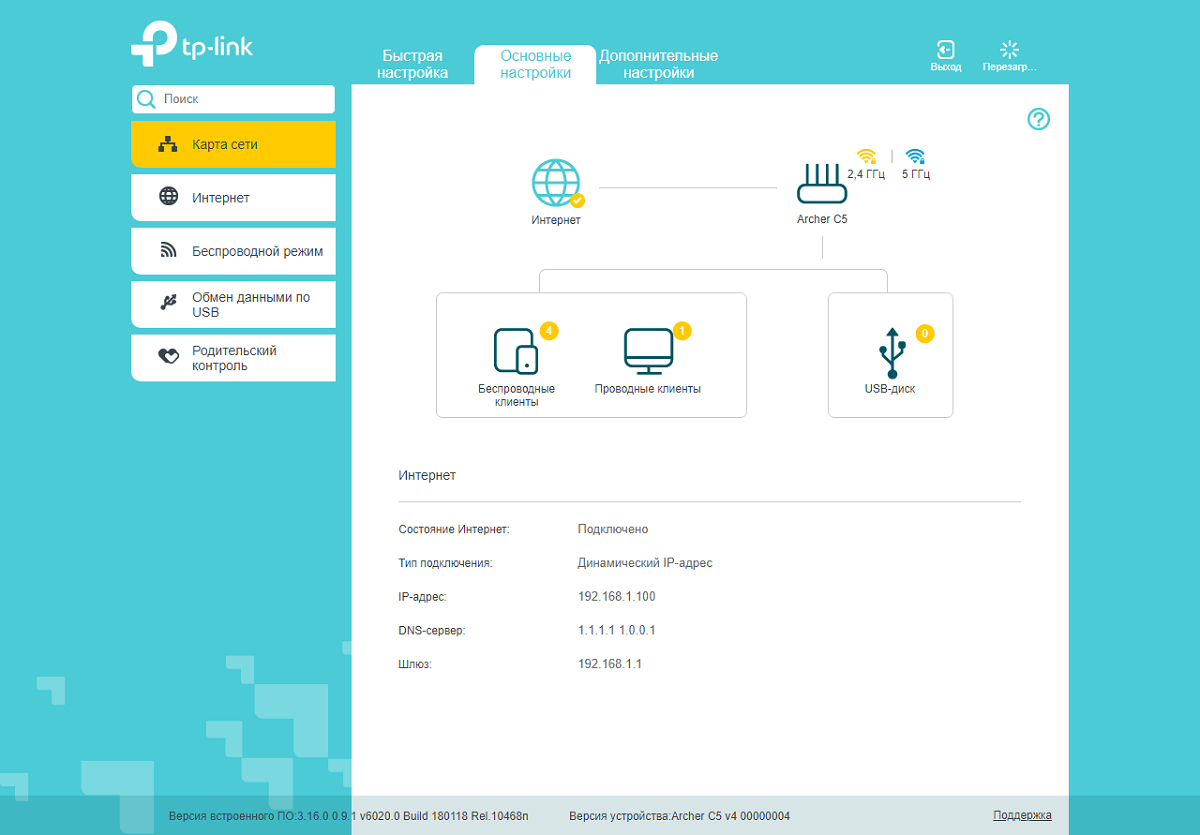The height and width of the screenshot is (835, 1200).
Task: Open Беспроводные клиенты devices icon
Action: [516, 350]
